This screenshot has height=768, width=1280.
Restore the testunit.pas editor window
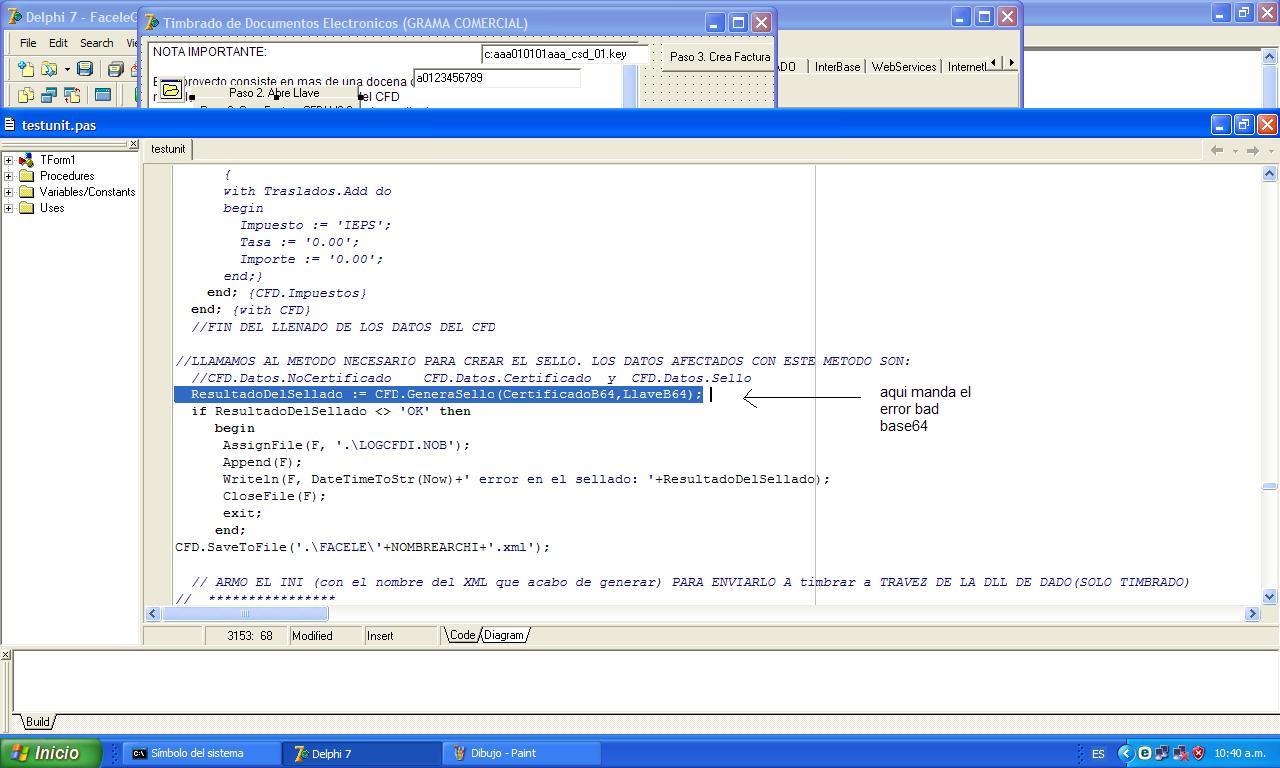(1243, 124)
